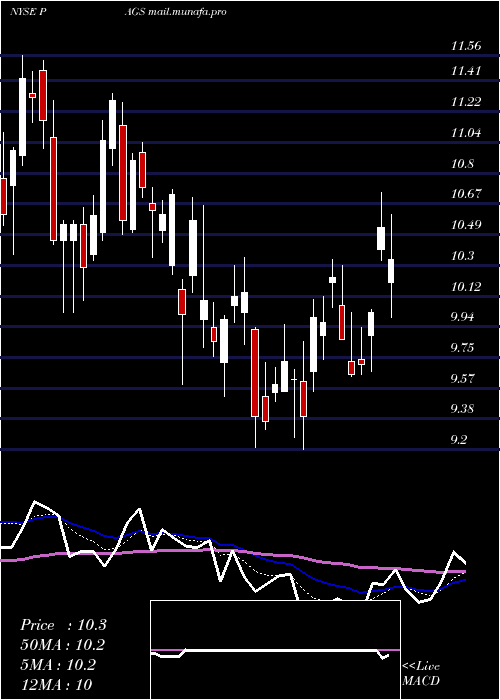Click the 10.3 price axis label
Image resolution: width=500 pixels, height=700 pixels.
coord(462,256)
